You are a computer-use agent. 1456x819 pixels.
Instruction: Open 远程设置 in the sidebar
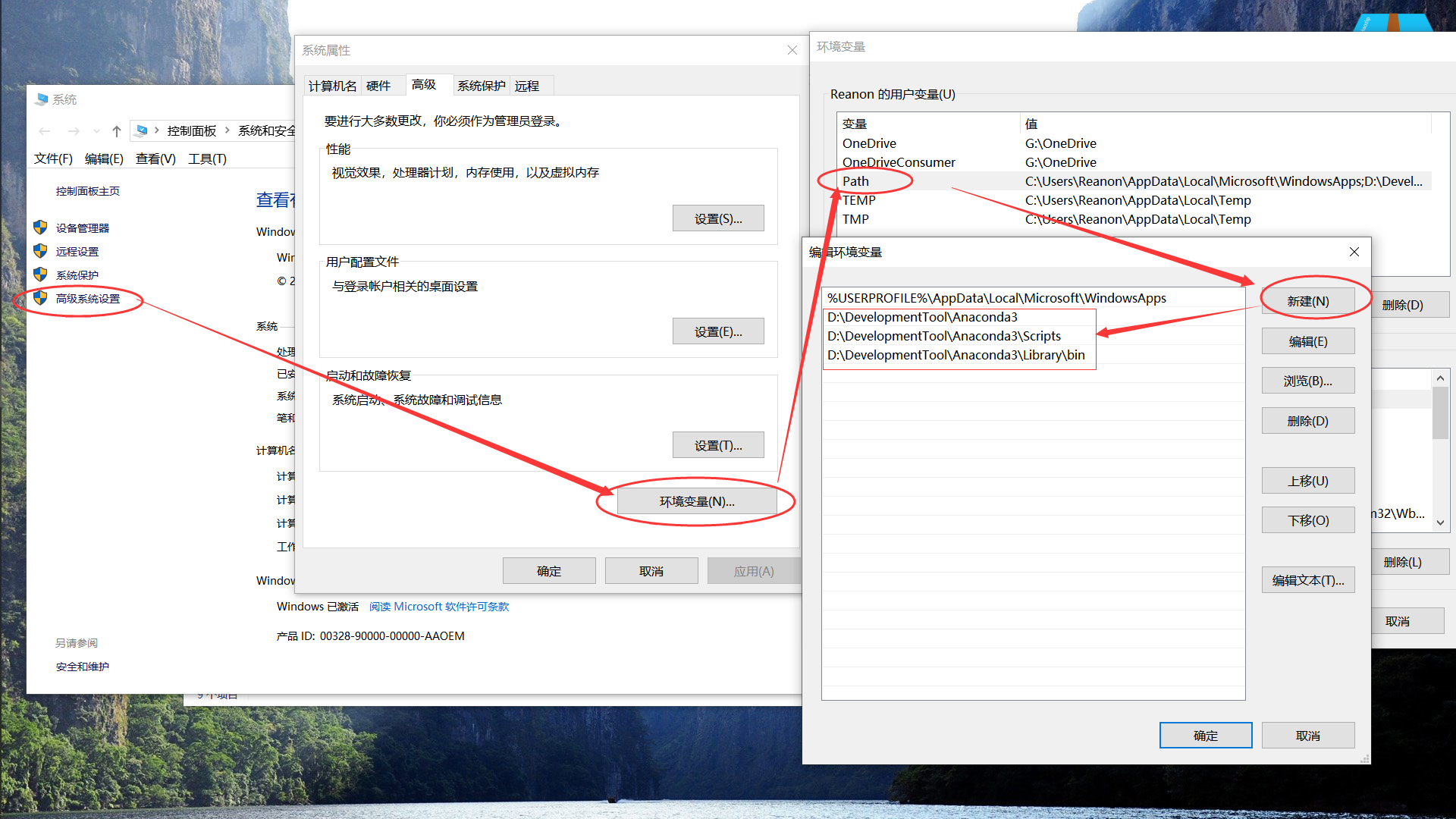pos(79,251)
